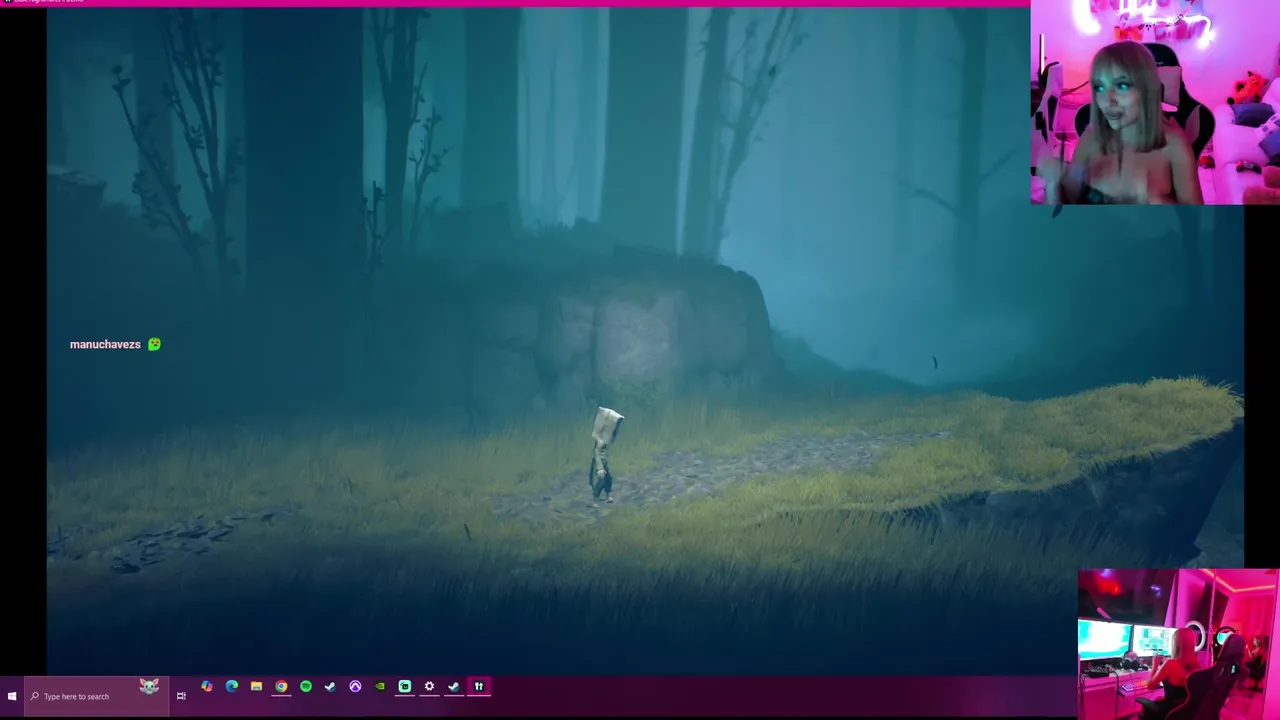1280x720 pixels.
Task: Click the username 'manuchavezs'
Action: point(105,344)
